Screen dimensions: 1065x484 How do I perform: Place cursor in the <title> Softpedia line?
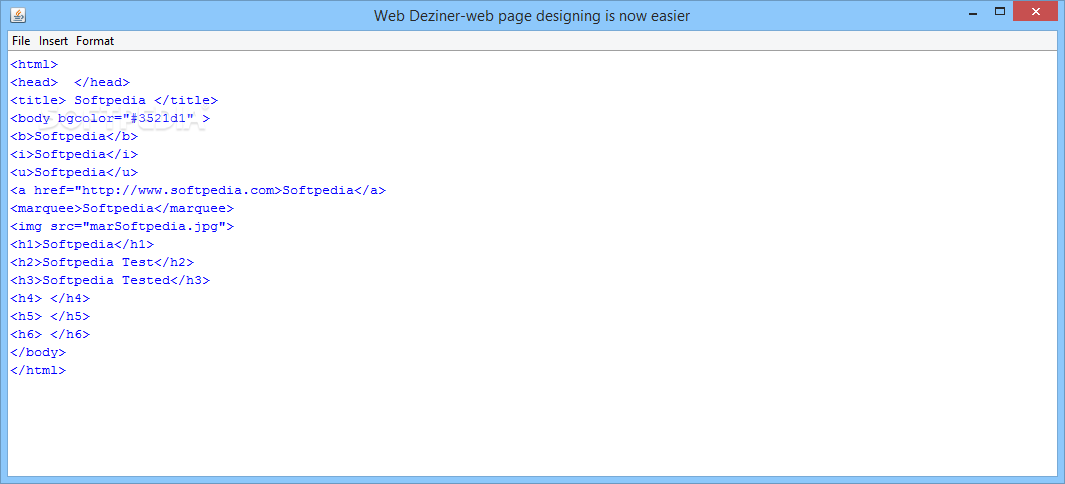[114, 100]
